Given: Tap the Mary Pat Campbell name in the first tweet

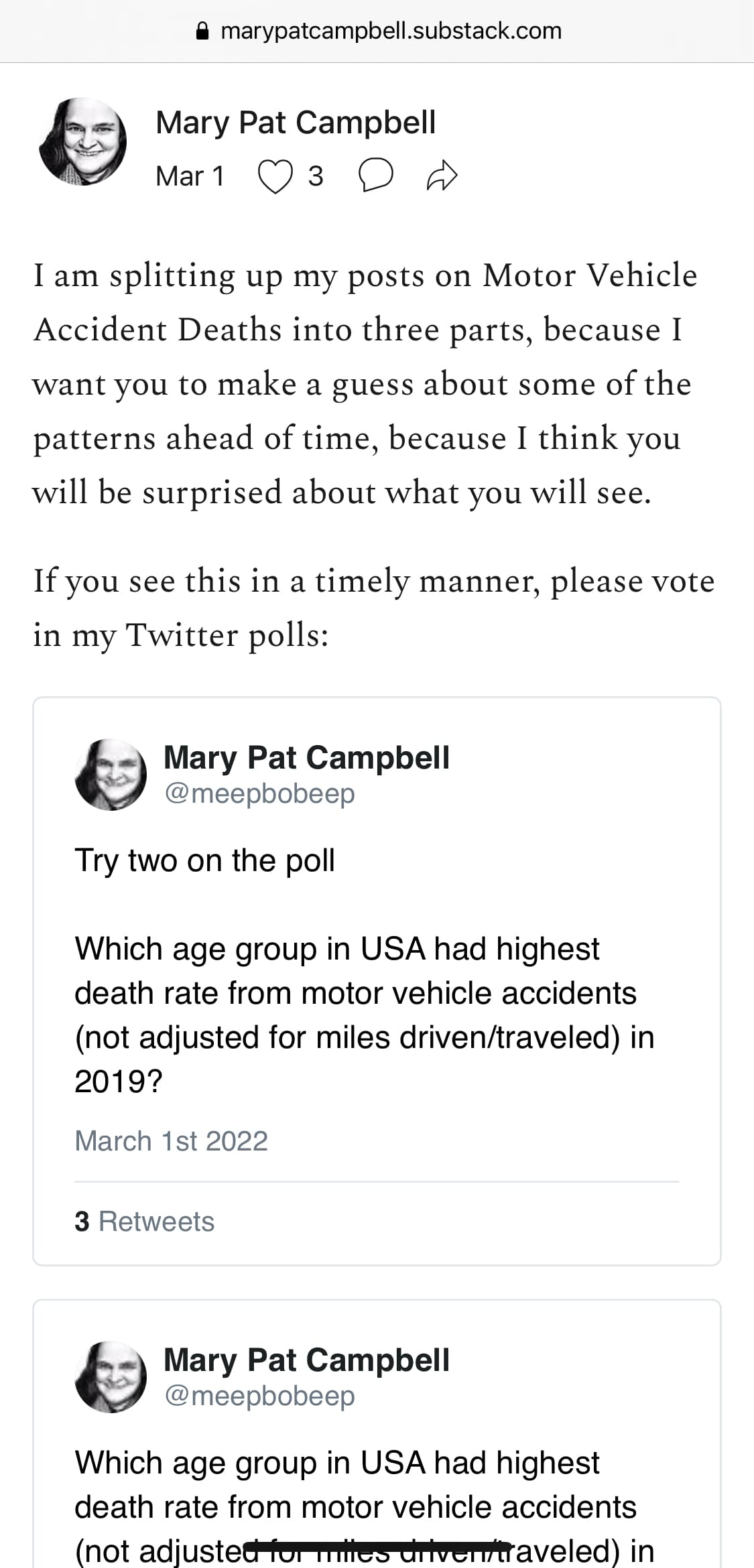Looking at the screenshot, I should pyautogui.click(x=306, y=757).
